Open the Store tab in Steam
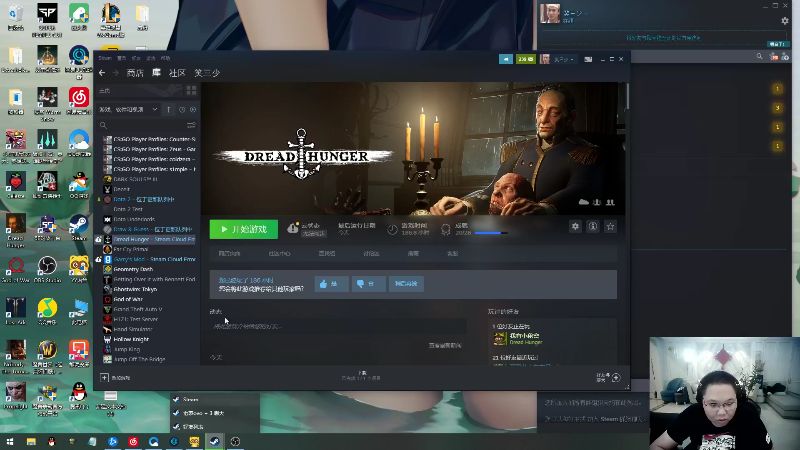Viewport: 800px width, 450px height. pos(135,73)
